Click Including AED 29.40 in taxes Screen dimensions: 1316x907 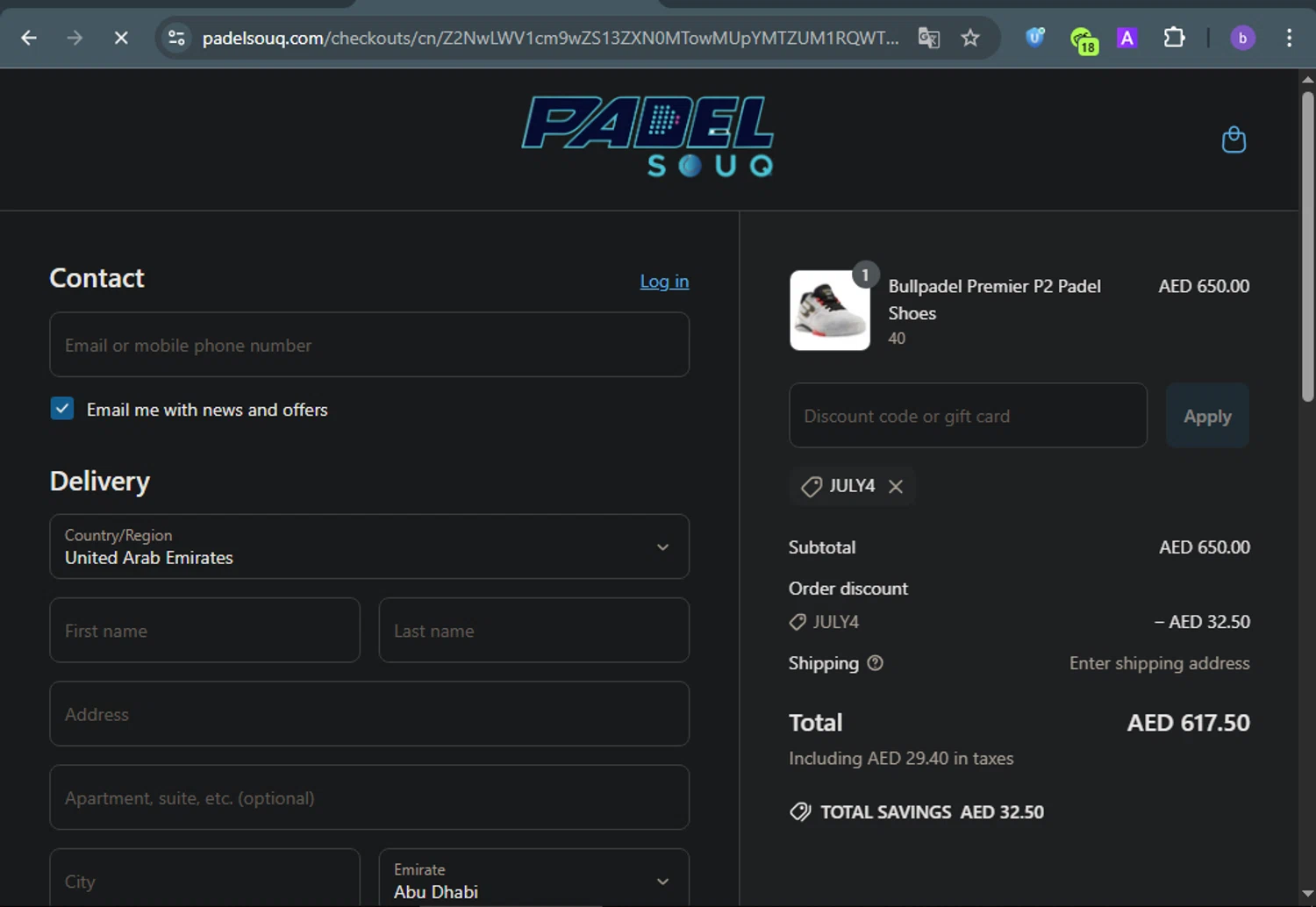(901, 759)
